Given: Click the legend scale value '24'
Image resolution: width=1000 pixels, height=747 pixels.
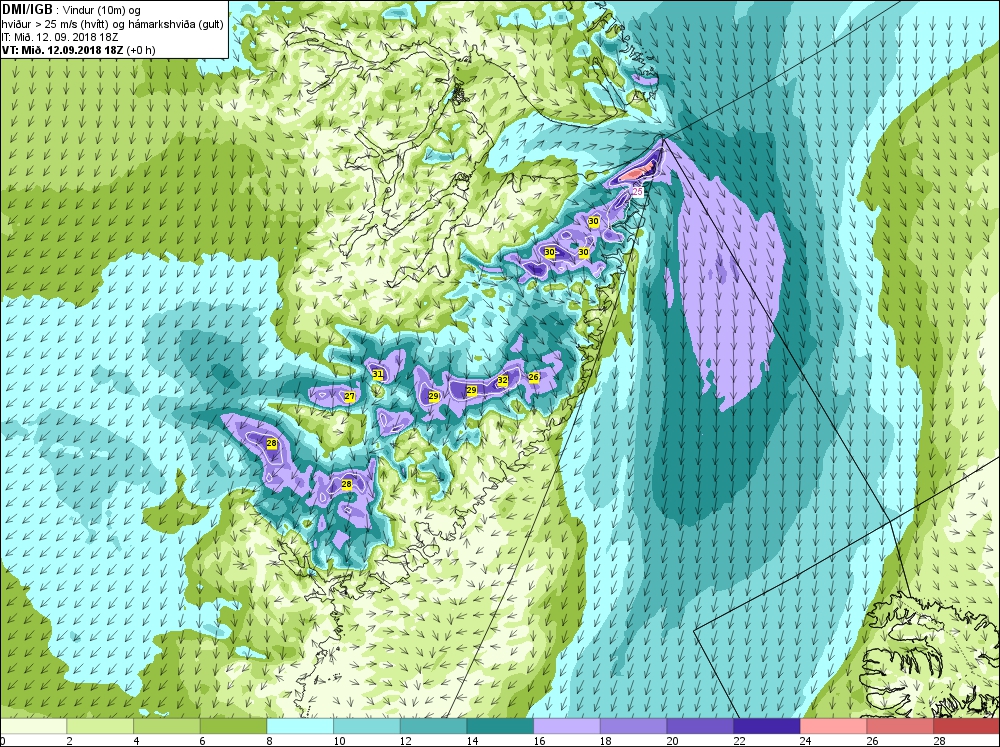Looking at the screenshot, I should (x=805, y=741).
